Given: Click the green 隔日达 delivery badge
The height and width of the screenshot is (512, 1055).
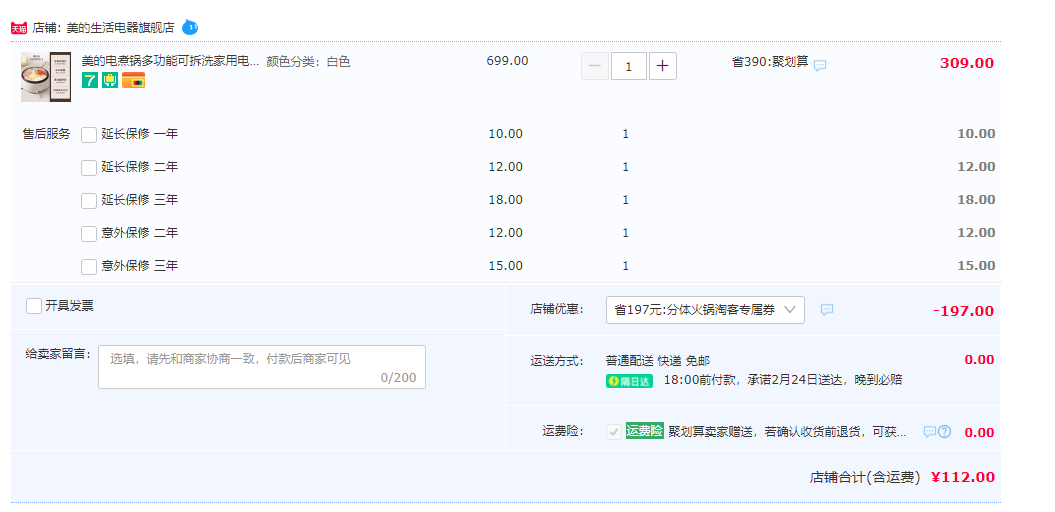Looking at the screenshot, I should (630, 381).
